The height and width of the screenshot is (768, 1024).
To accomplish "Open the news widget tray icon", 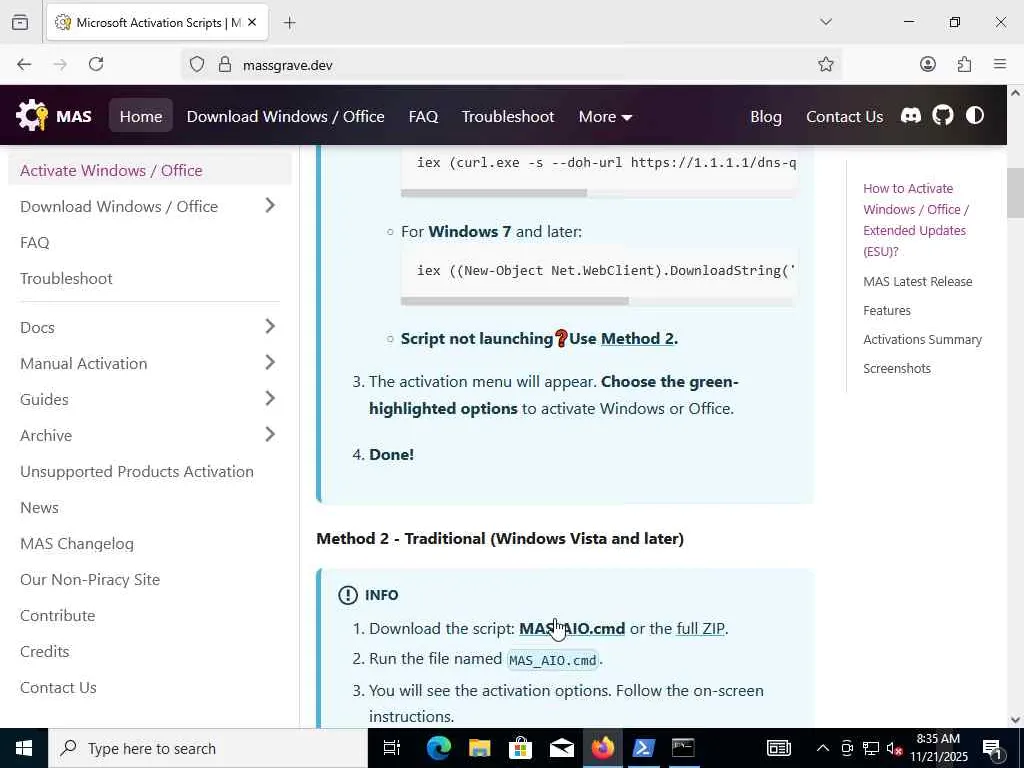I will click(x=778, y=748).
